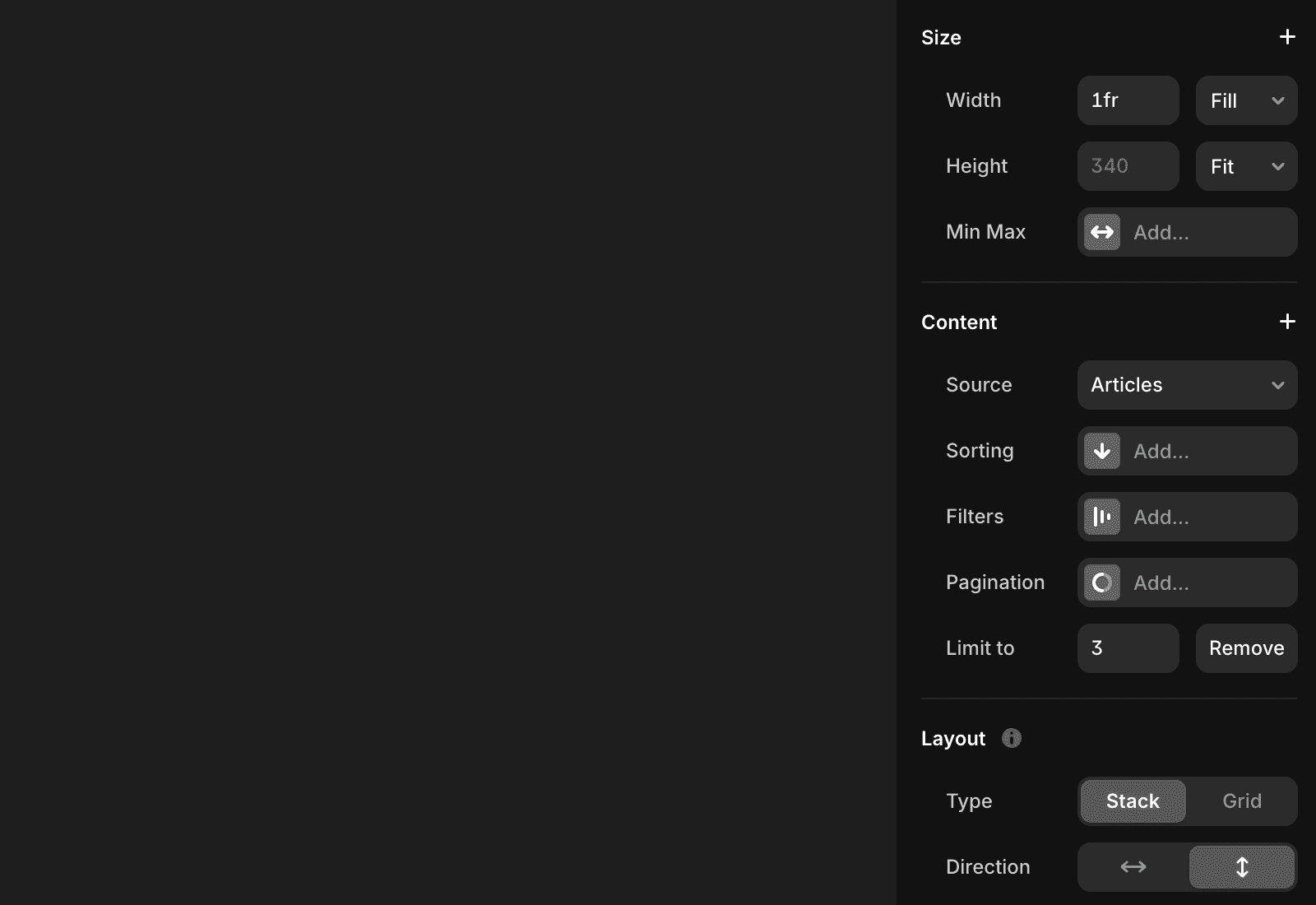The width and height of the screenshot is (1316, 905).
Task: Focus the Limit to value field
Action: click(x=1128, y=648)
